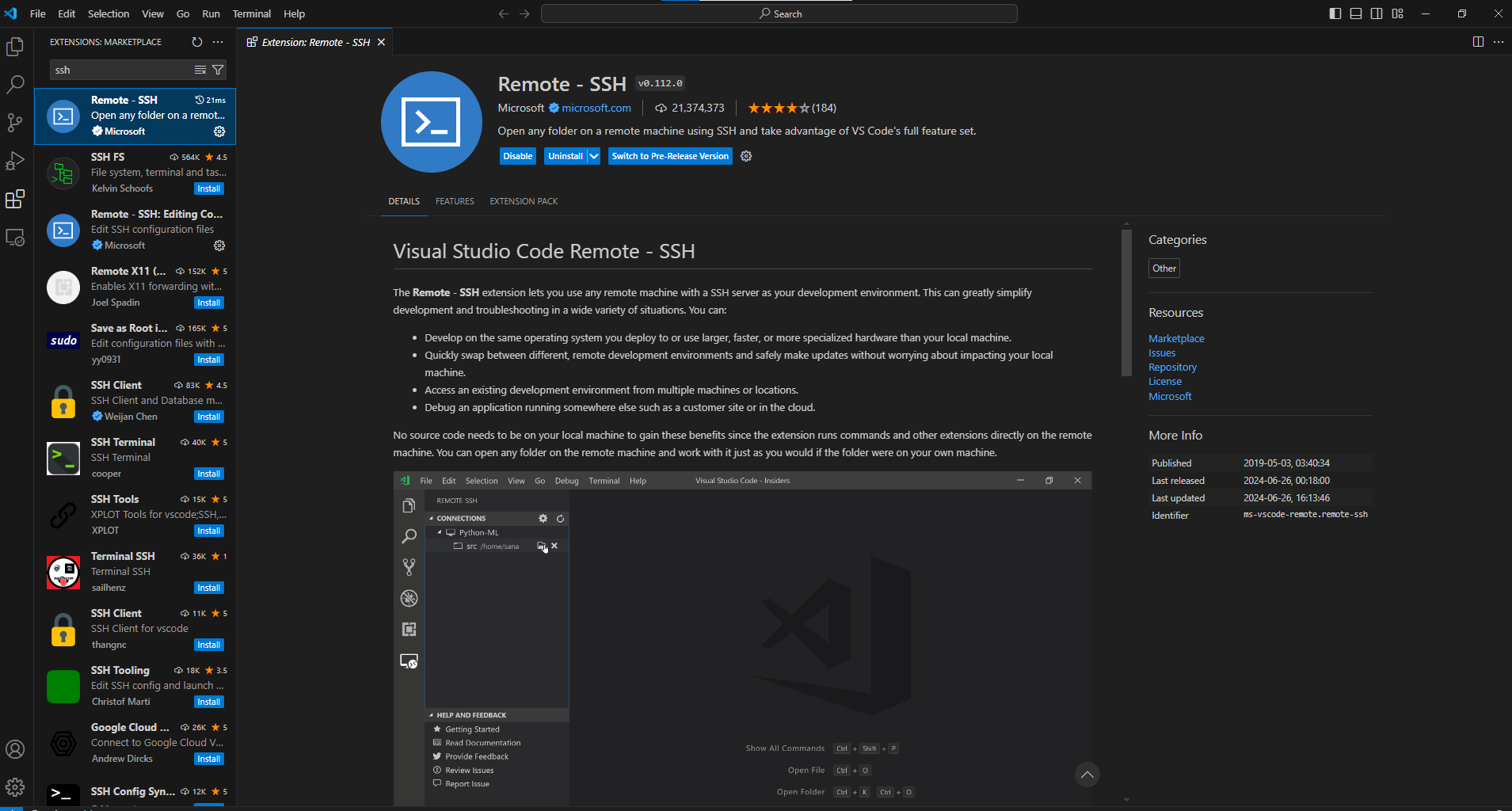Open the Issues resource link
The image size is (1512, 811).
pyautogui.click(x=1162, y=353)
